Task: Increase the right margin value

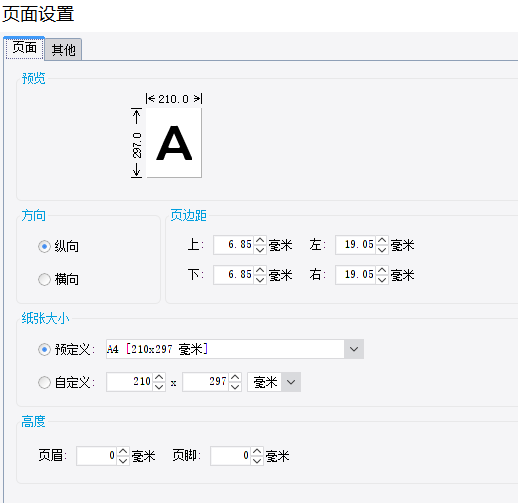Action: pos(382,270)
